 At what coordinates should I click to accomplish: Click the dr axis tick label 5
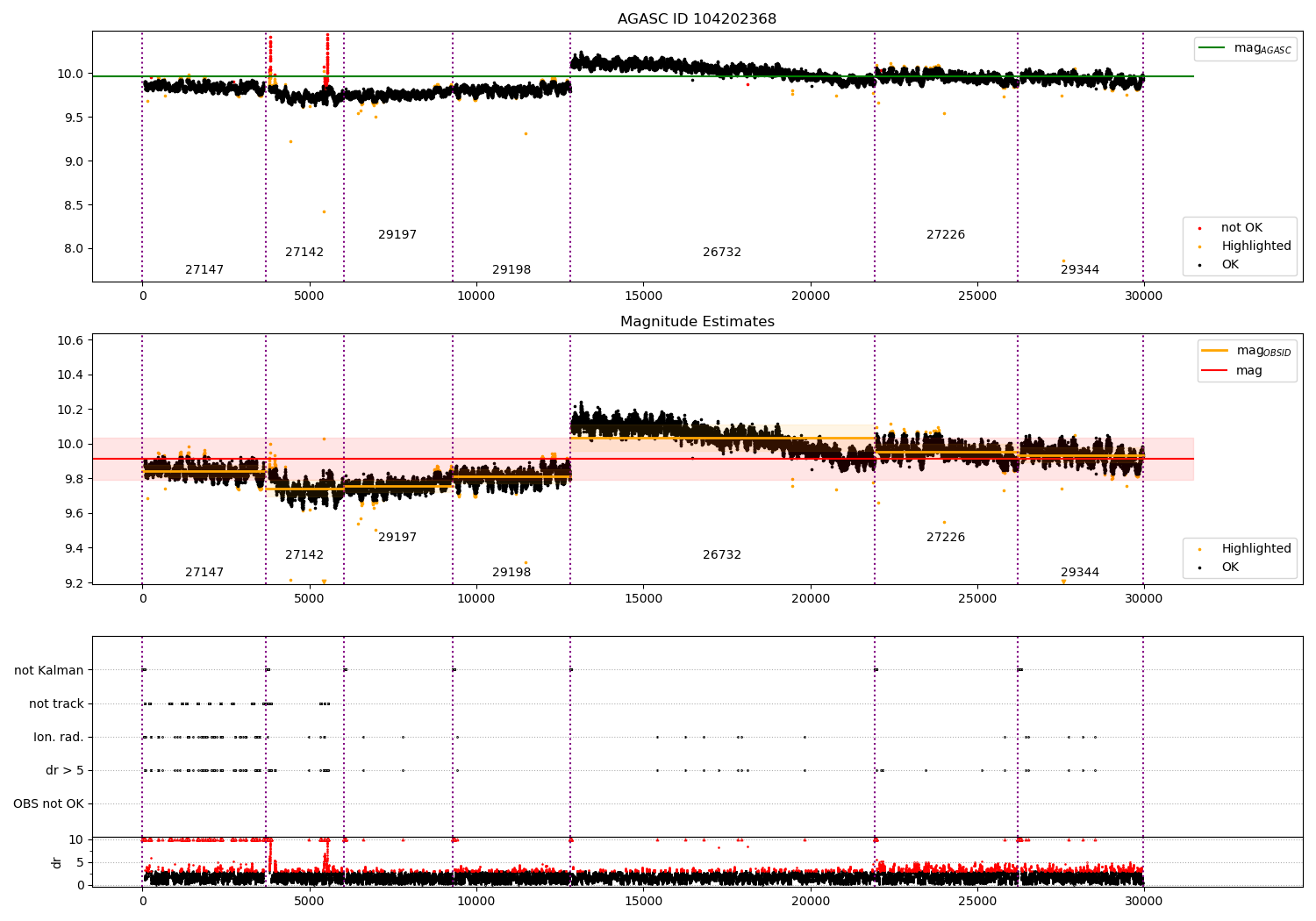pos(81,862)
